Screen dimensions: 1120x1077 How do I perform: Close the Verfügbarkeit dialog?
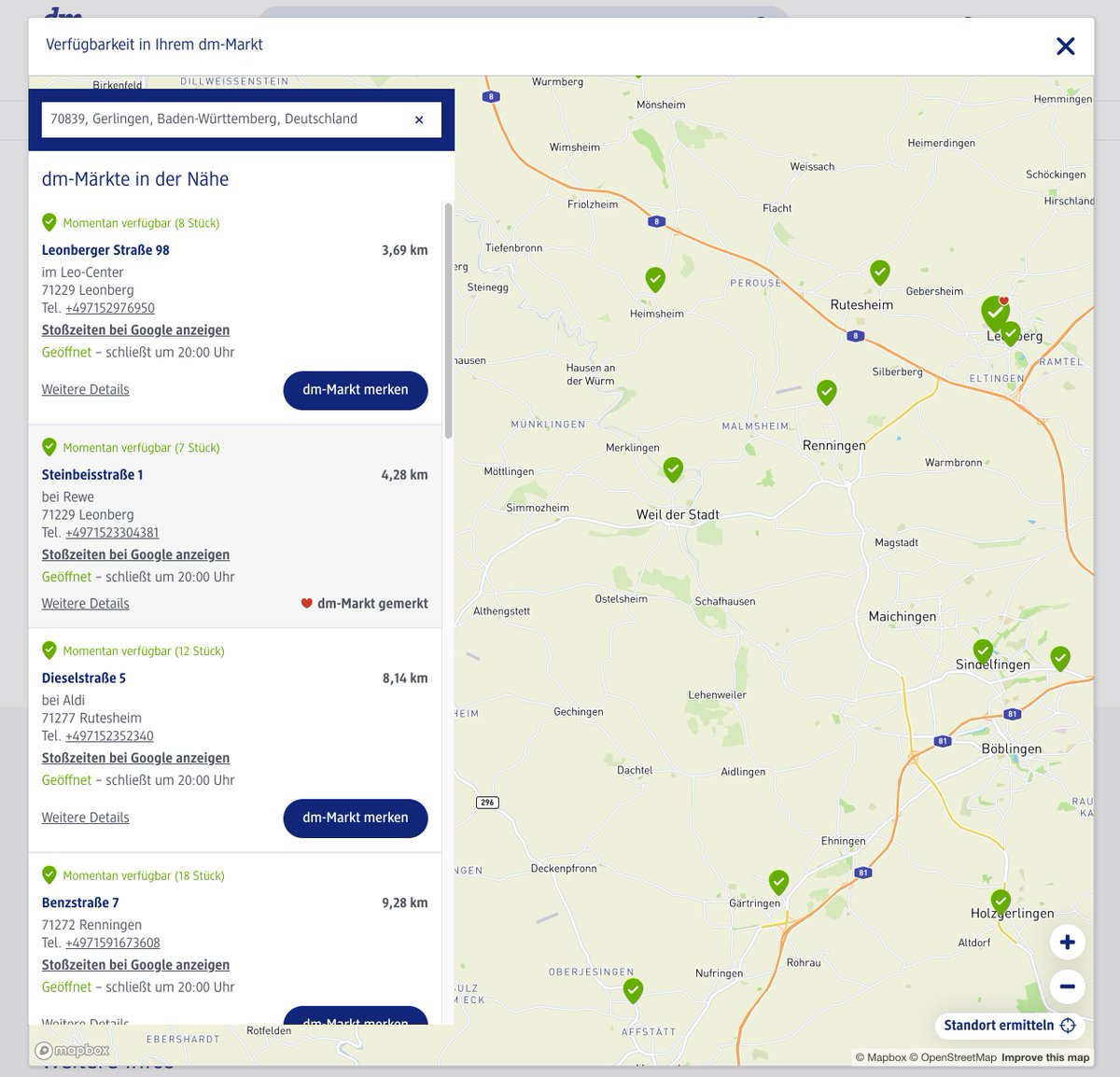pos(1065,46)
